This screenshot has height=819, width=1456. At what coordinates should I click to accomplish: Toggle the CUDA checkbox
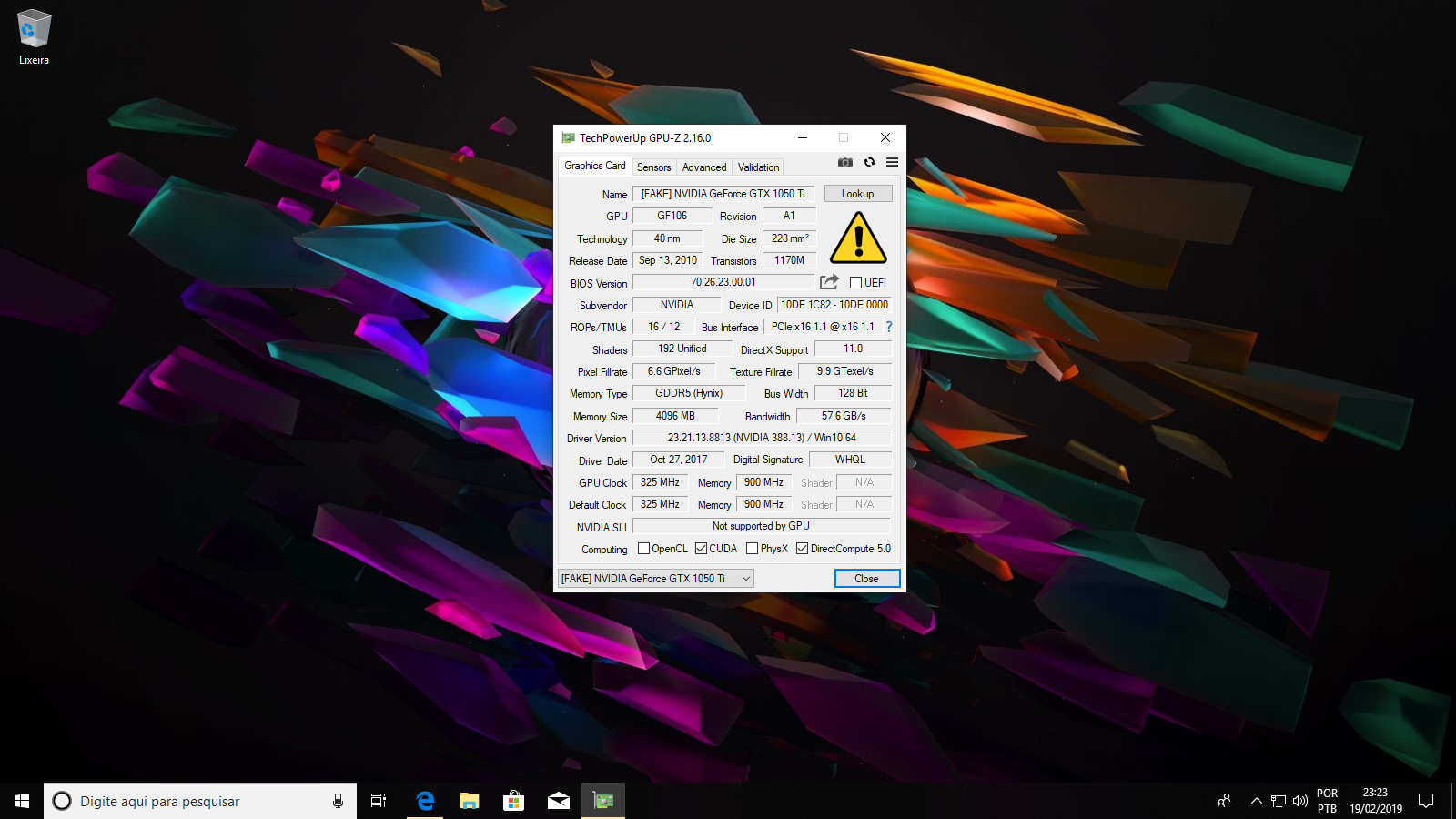pyautogui.click(x=701, y=549)
